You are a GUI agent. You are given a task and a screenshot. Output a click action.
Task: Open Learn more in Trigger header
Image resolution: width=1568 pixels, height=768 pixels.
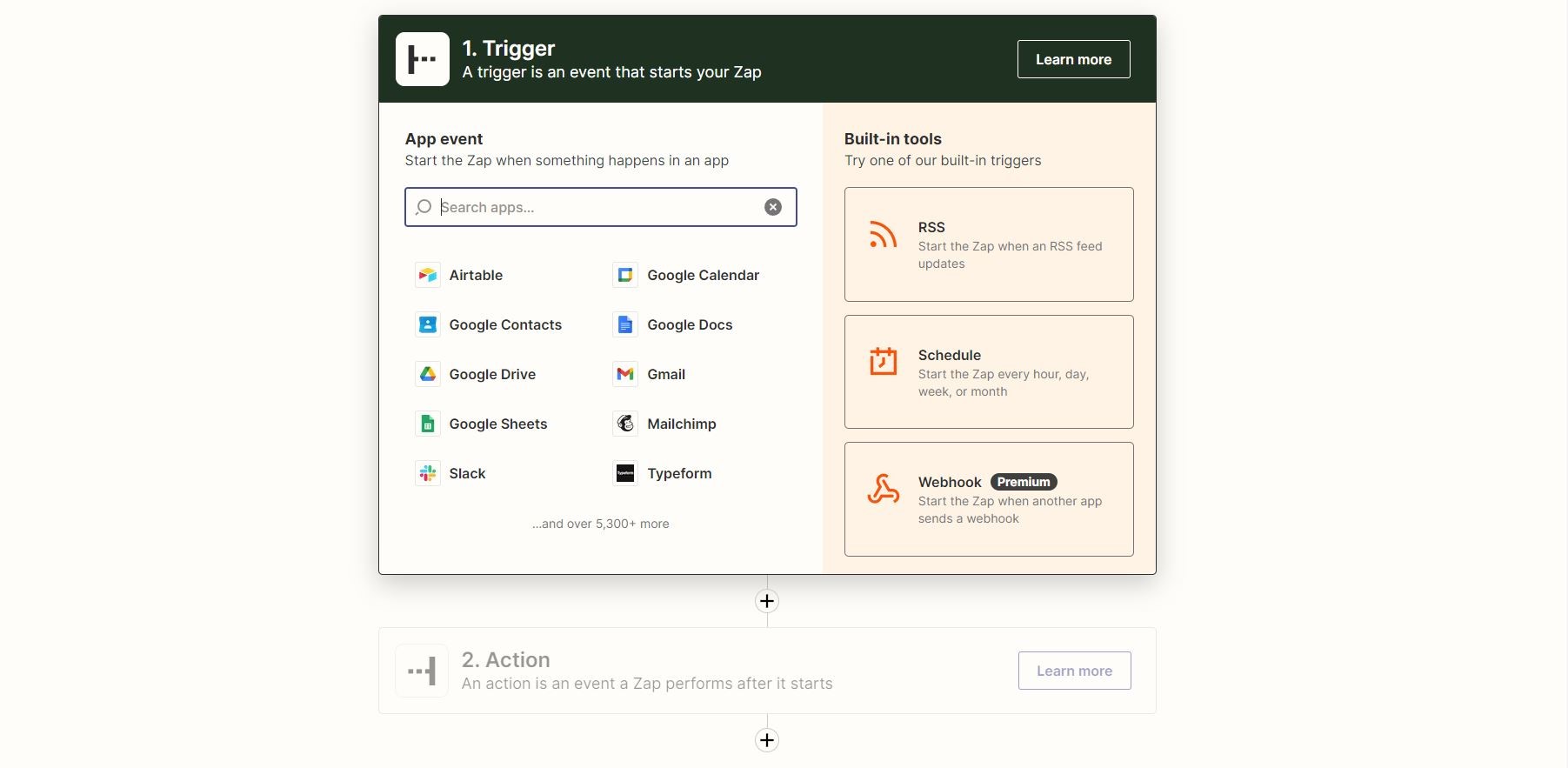pos(1073,59)
